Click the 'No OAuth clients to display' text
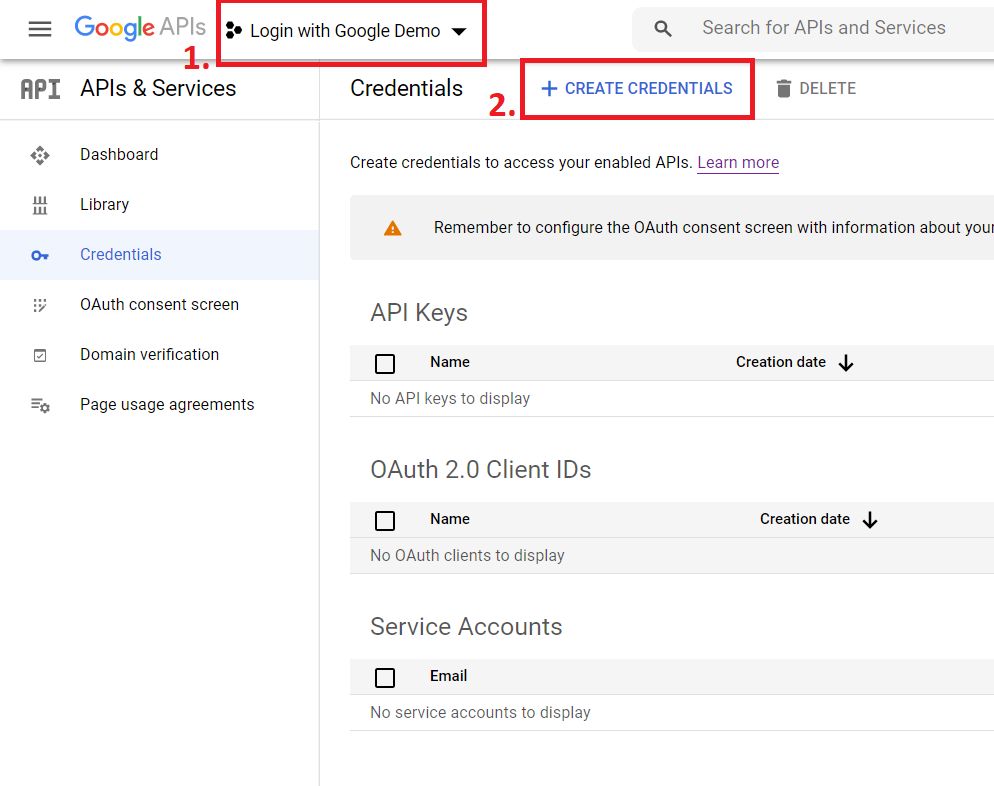The height and width of the screenshot is (786, 994). coord(467,556)
